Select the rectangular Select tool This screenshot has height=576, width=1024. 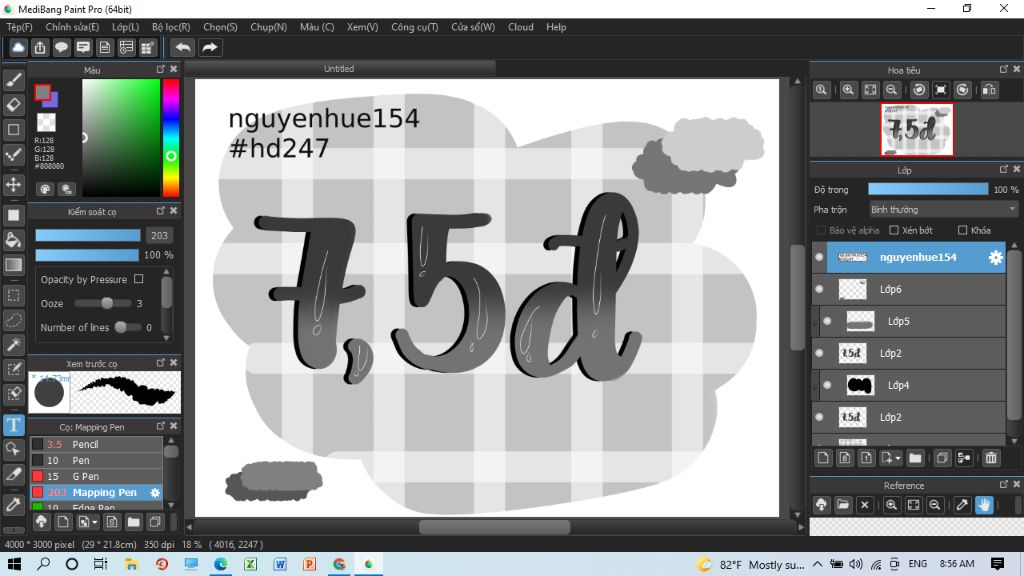click(x=14, y=295)
